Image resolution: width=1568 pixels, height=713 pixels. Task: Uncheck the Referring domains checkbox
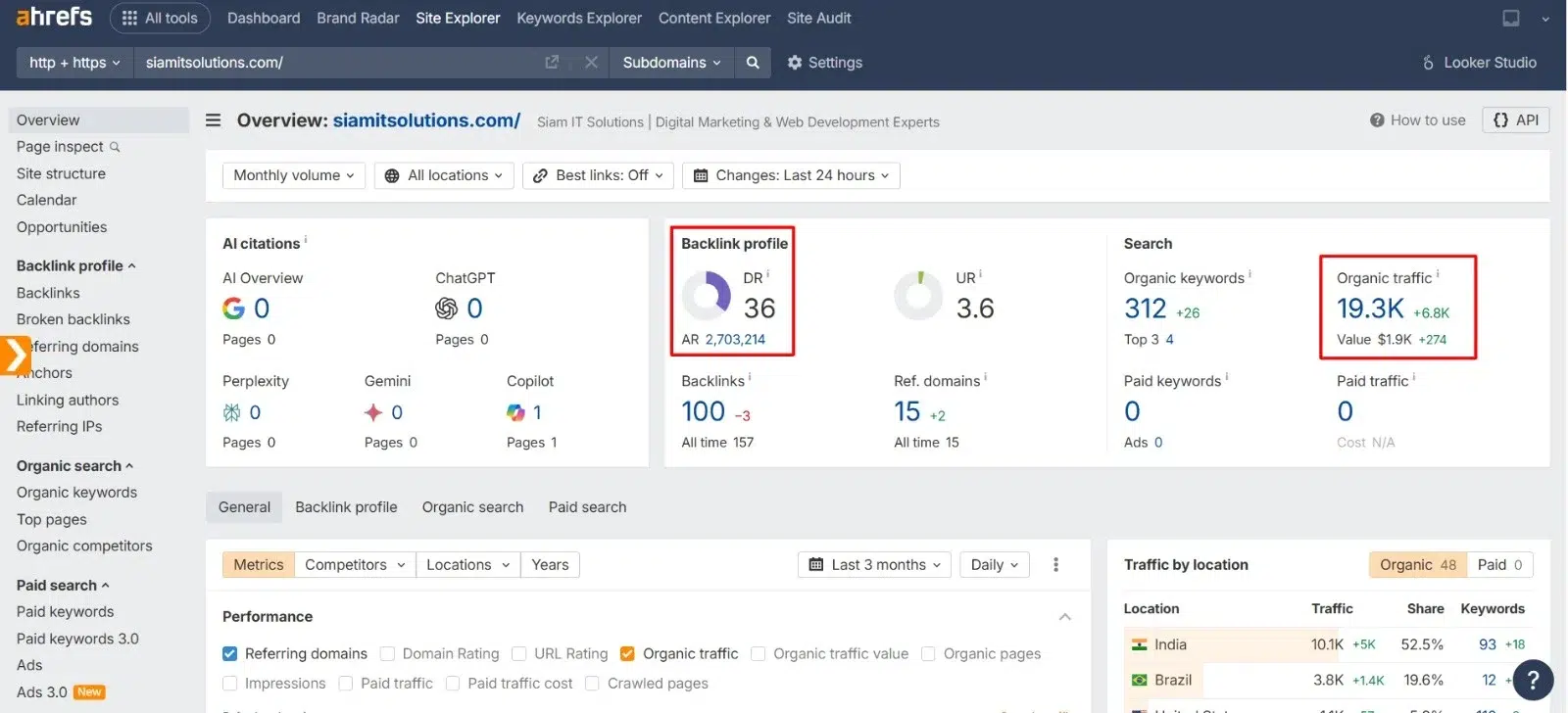pos(230,654)
